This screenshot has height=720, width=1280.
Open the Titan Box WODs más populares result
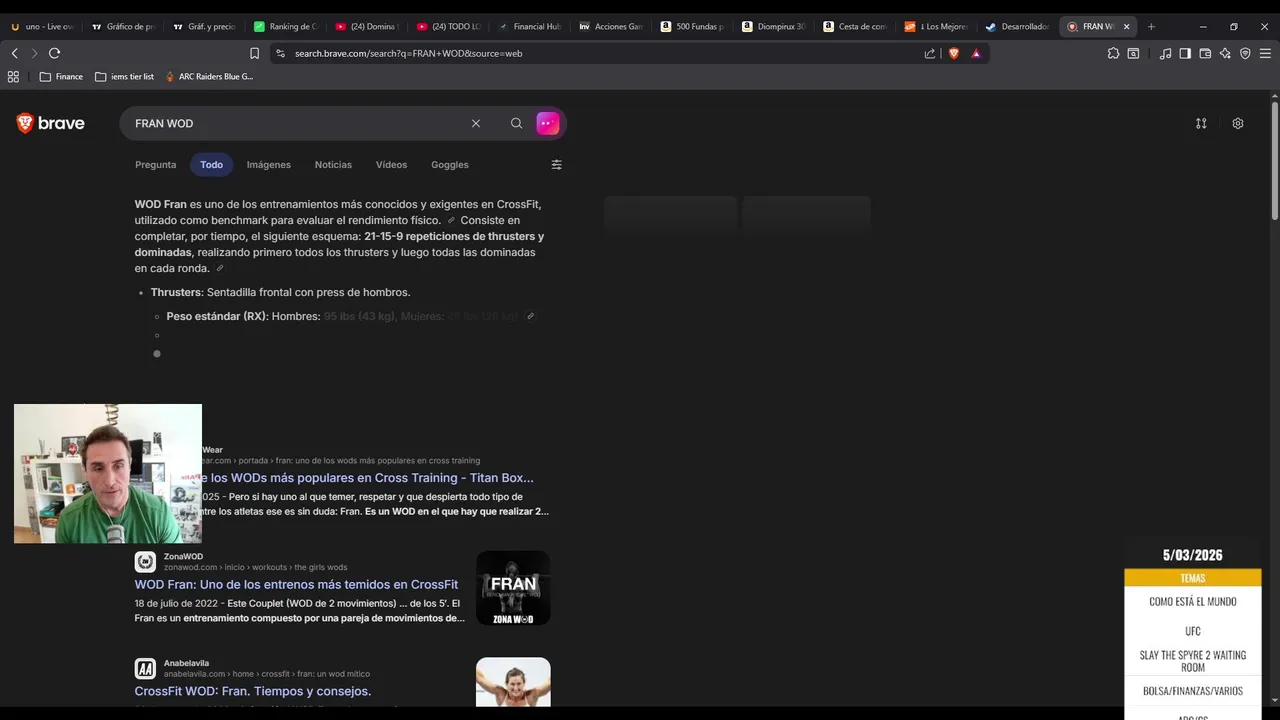click(368, 478)
